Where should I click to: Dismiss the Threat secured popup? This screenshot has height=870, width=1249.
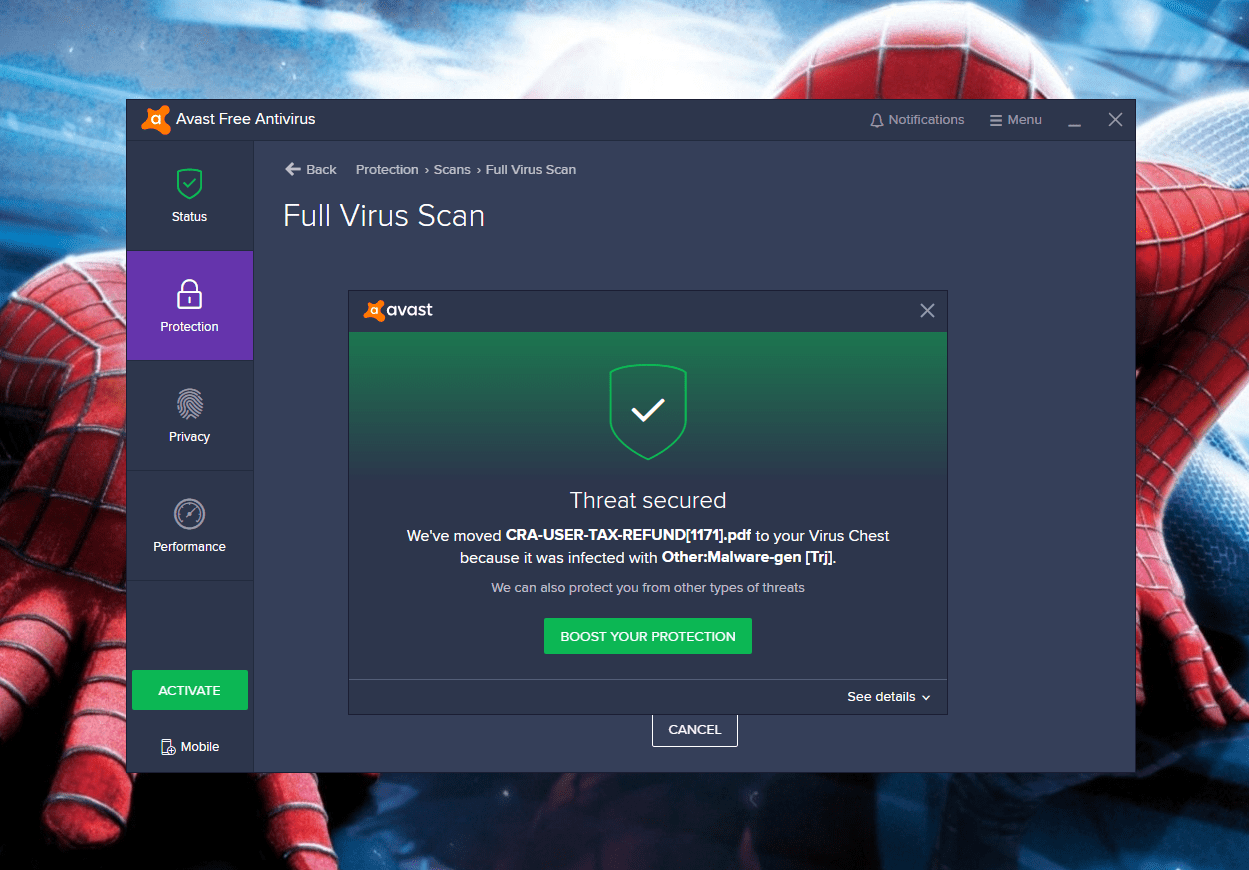[x=926, y=310]
